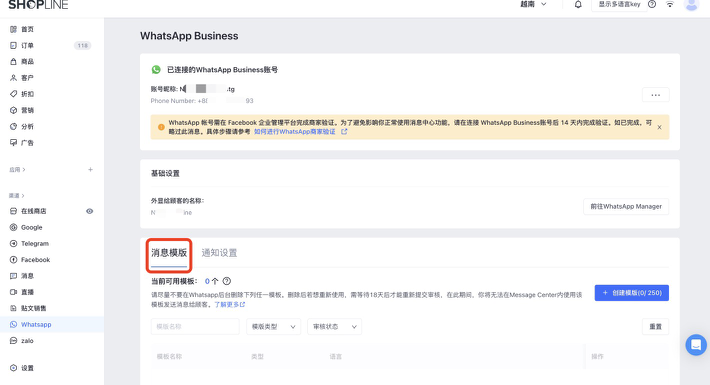Click the 显示多语言key button

click(x=619, y=5)
